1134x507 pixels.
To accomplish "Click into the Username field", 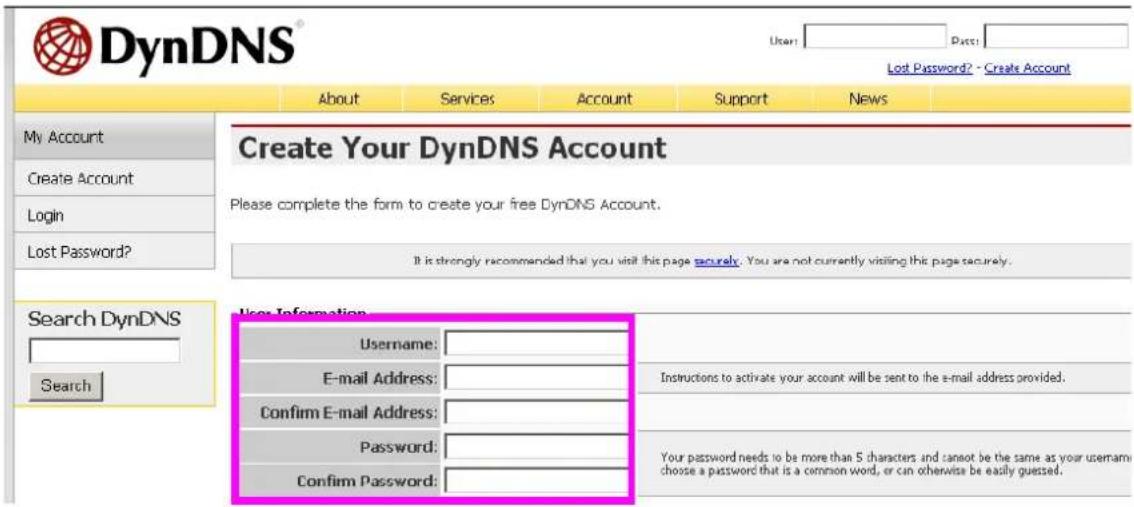I will (536, 344).
